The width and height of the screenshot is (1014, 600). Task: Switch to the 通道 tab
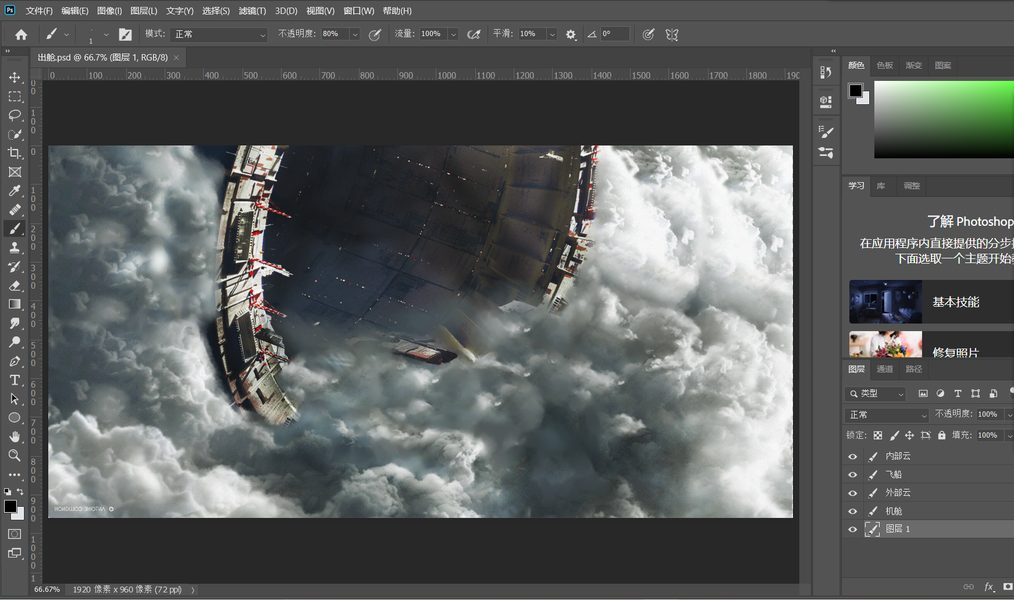point(885,369)
